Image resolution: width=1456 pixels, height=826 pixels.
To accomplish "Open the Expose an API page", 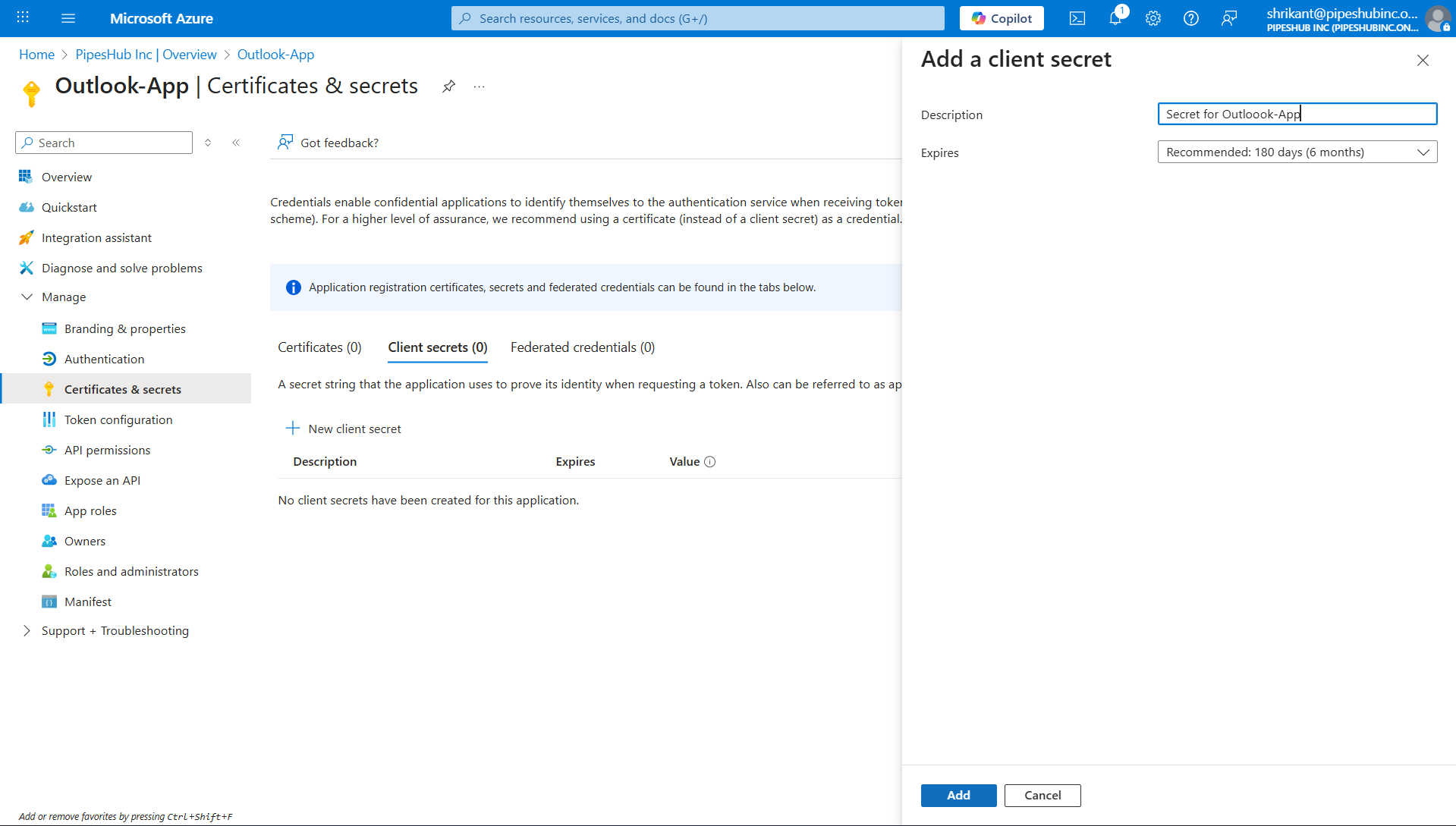I will [102, 480].
